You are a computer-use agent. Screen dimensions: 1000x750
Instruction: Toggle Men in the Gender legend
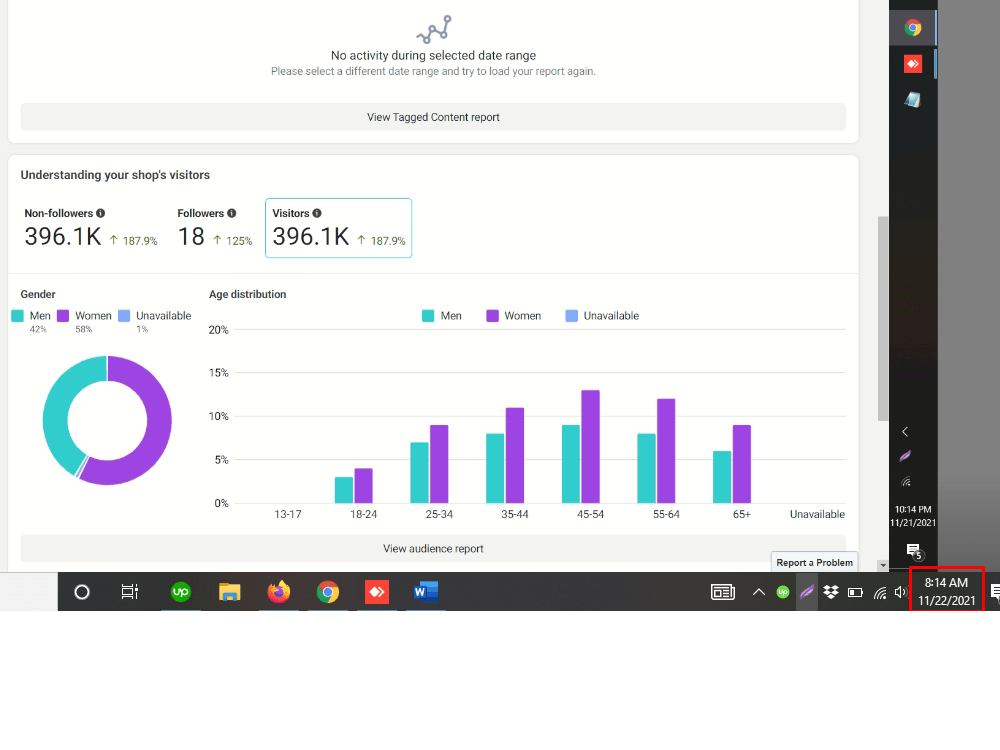[x=31, y=316]
